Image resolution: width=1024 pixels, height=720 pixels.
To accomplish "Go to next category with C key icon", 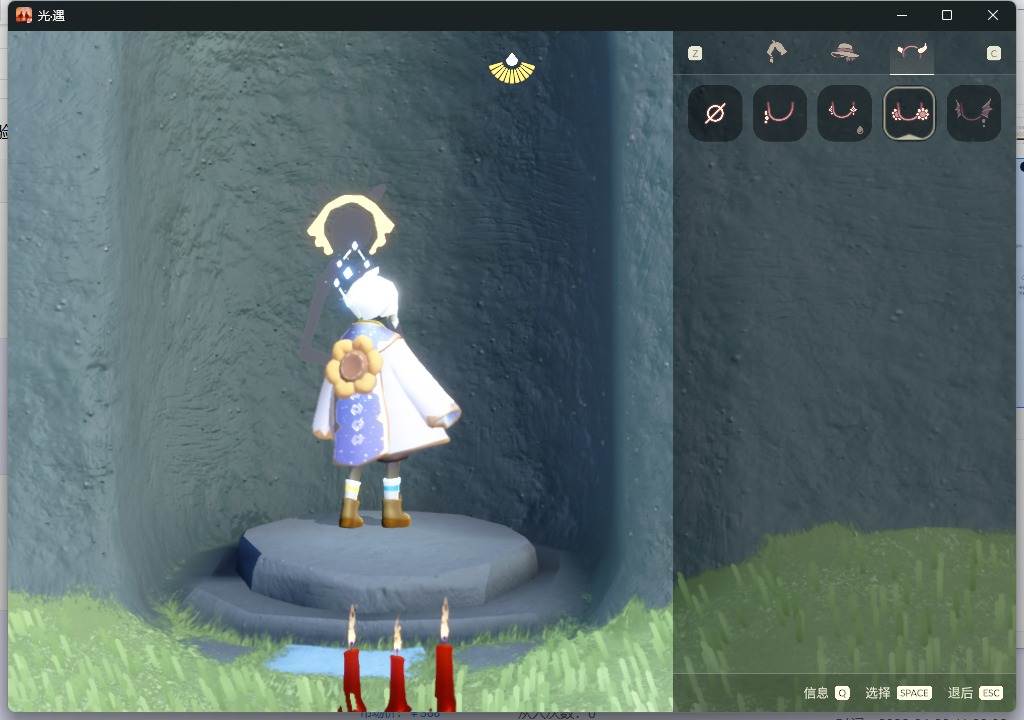I will pyautogui.click(x=993, y=54).
